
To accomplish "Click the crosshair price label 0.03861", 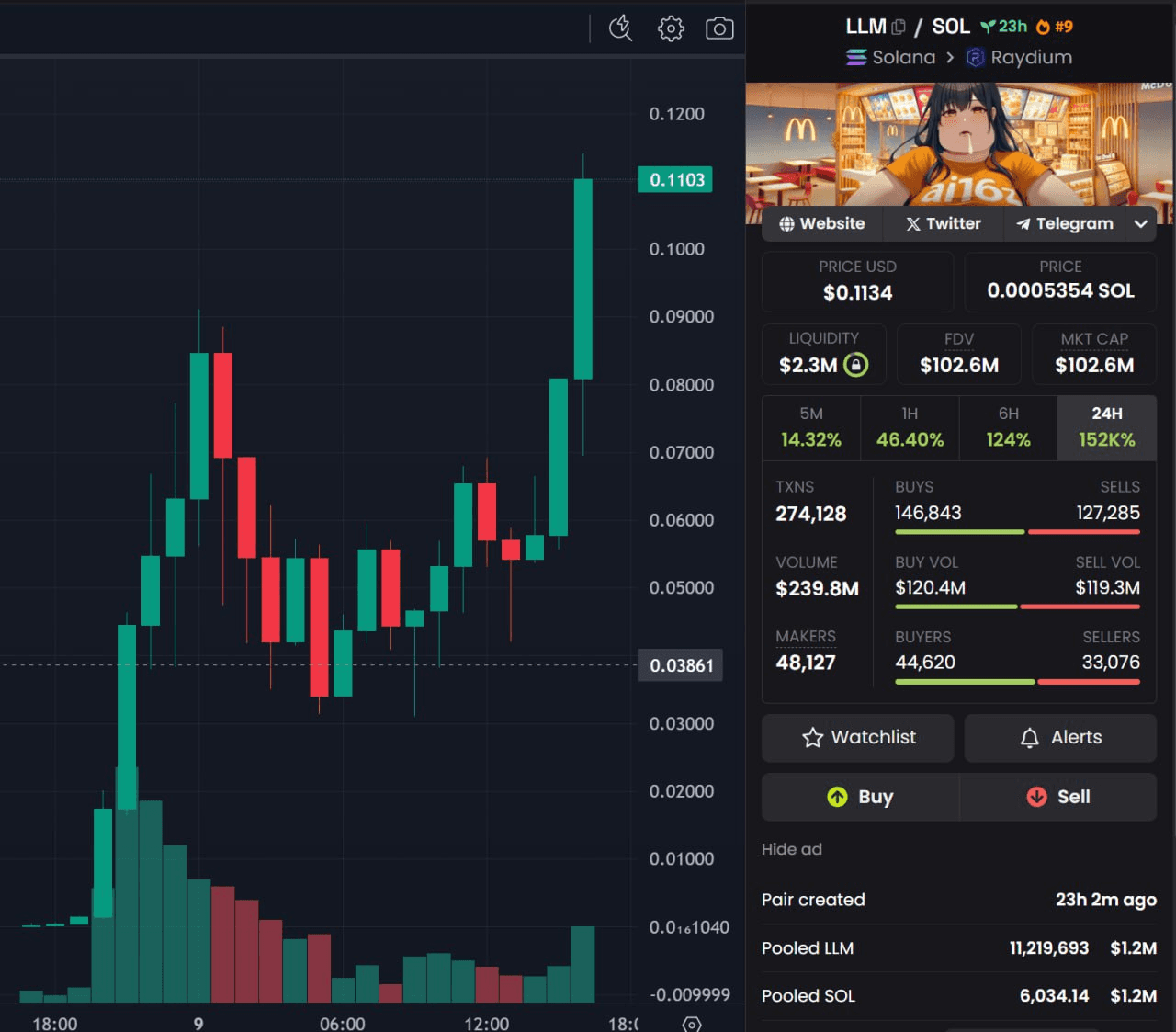I will (681, 665).
